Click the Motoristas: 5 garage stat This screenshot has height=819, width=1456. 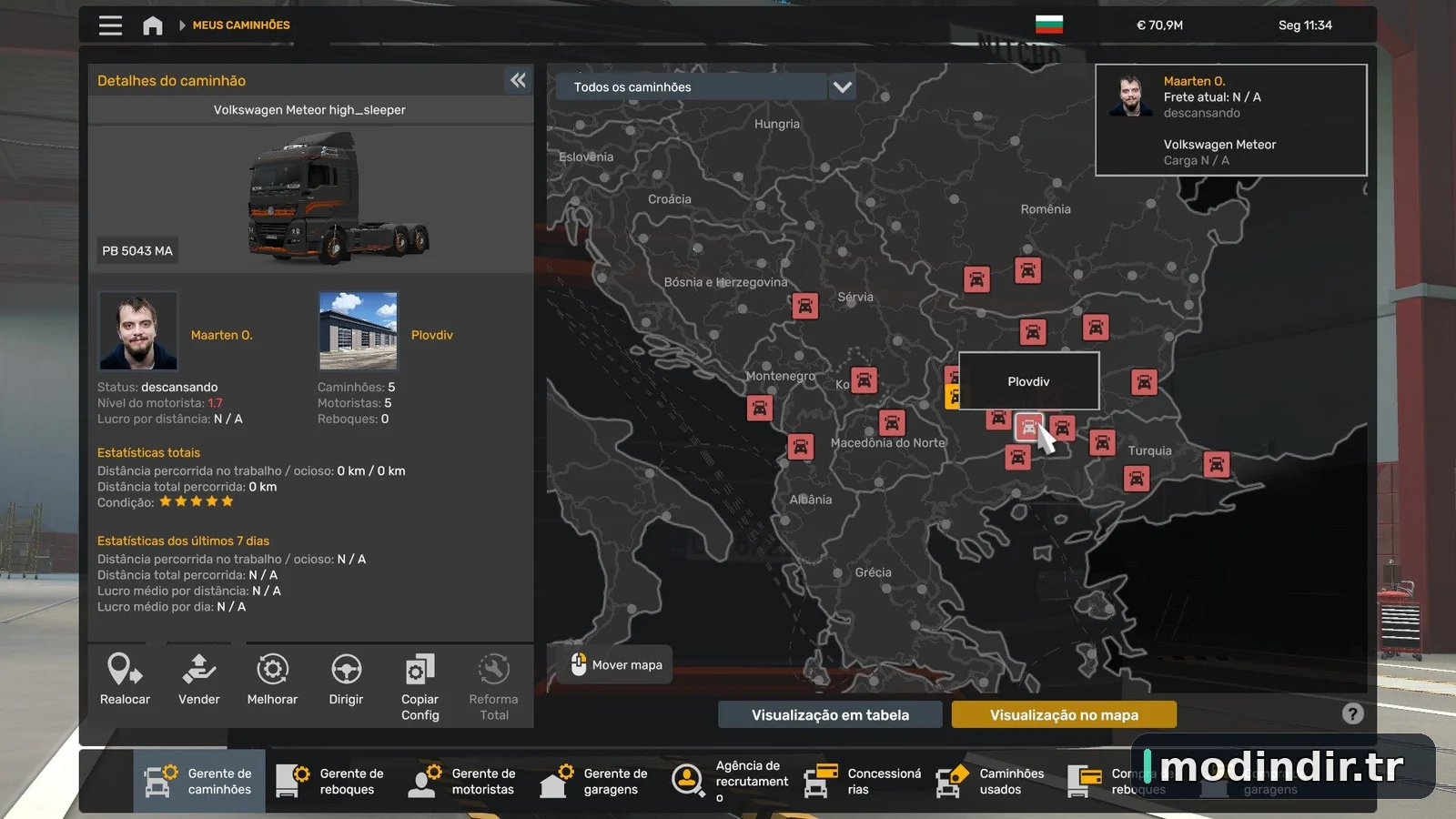point(354,403)
